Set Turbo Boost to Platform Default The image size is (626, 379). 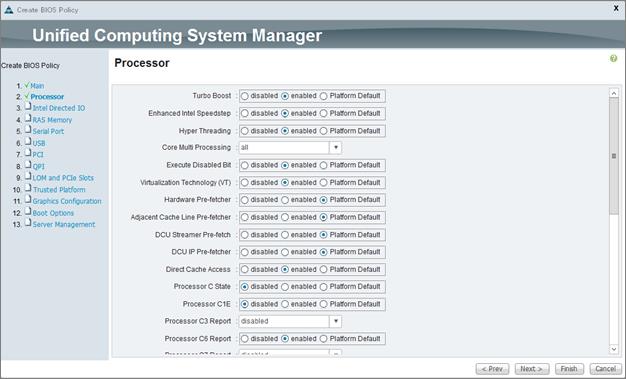click(323, 96)
